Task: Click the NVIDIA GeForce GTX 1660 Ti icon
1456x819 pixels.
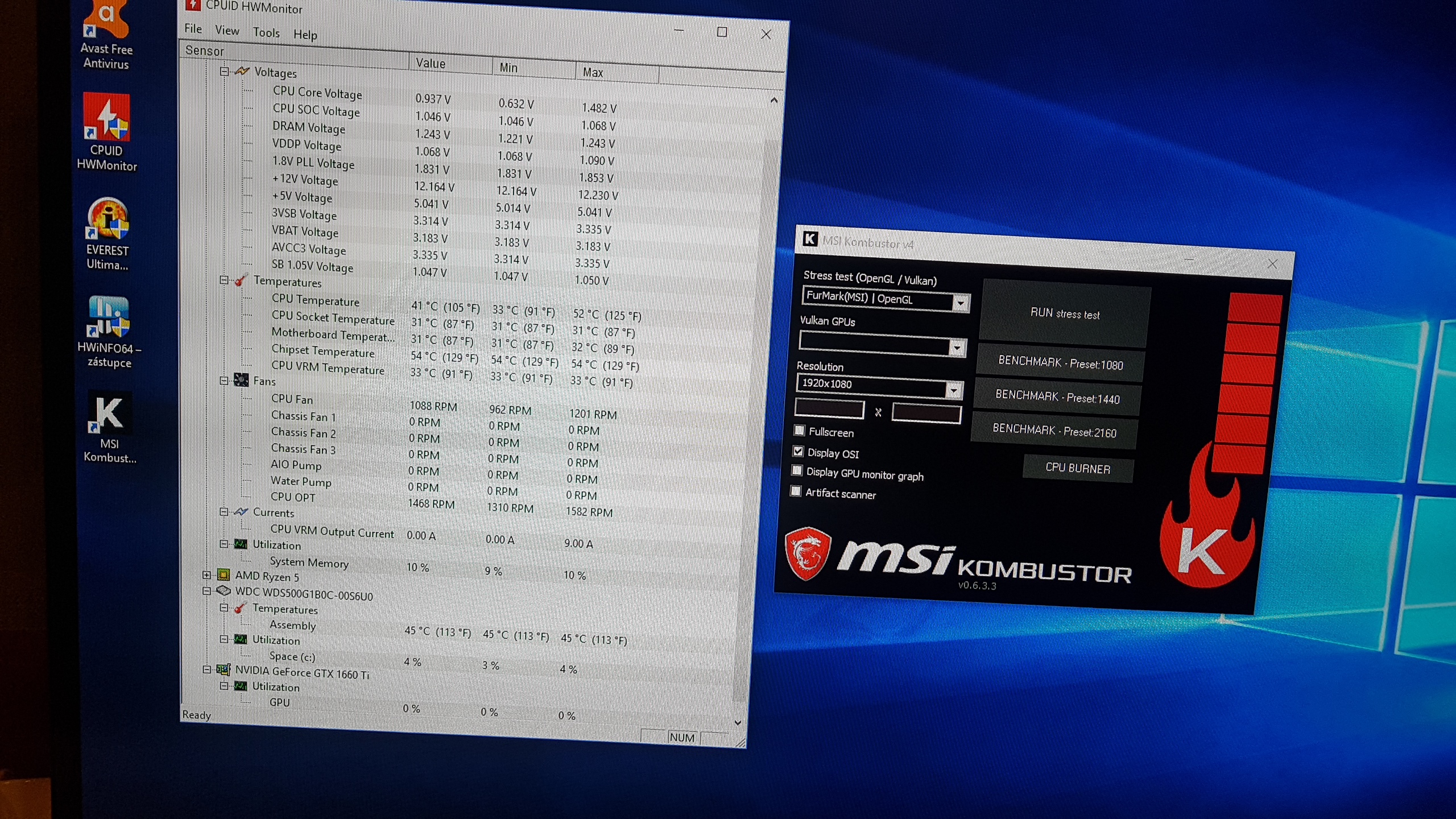Action: 224,670
